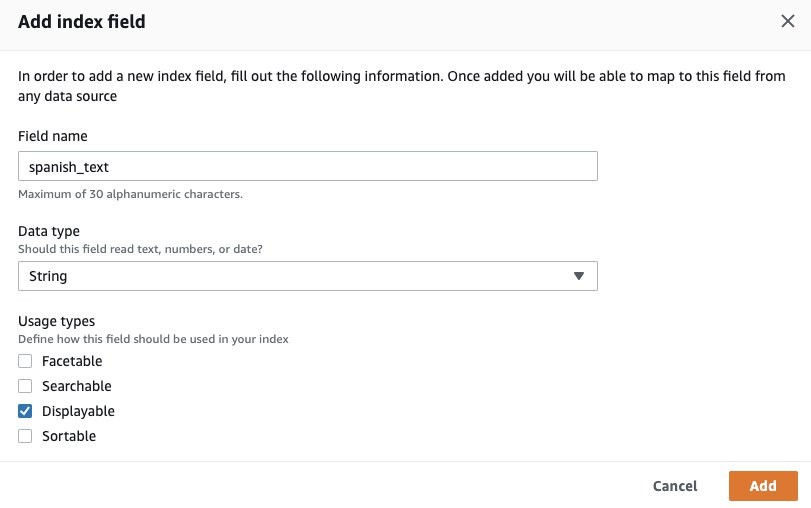811x508 pixels.
Task: Uncheck the Displayable checkbox
Action: pyautogui.click(x=25, y=411)
